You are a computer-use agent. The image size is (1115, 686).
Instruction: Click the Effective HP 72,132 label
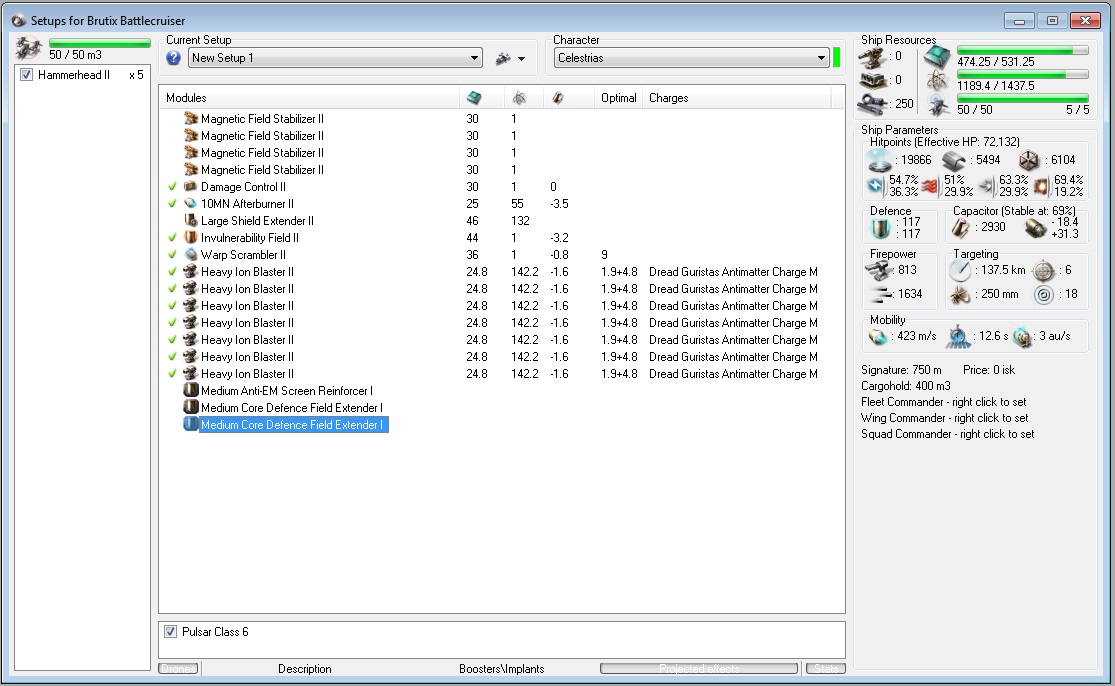pos(944,142)
